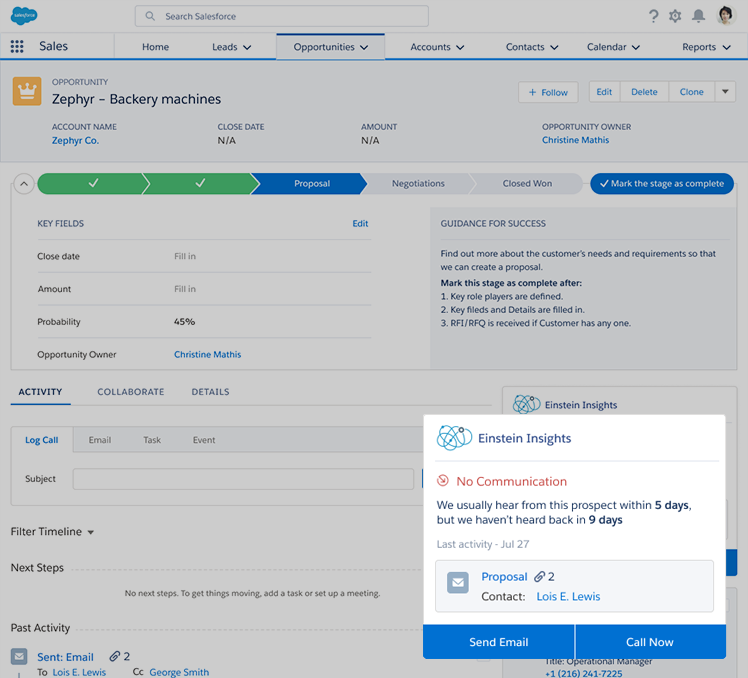
Task: Click the Call Now button
Action: click(650, 642)
